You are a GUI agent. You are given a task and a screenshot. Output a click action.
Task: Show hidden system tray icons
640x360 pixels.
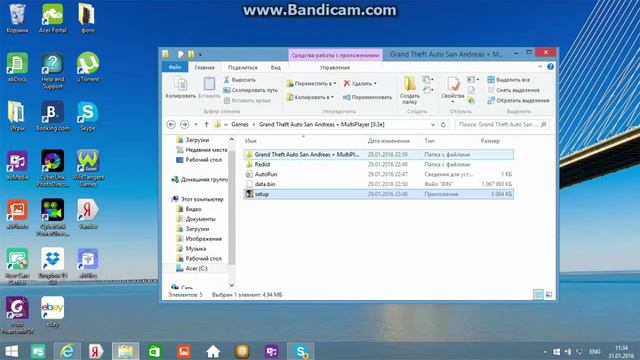click(x=545, y=351)
